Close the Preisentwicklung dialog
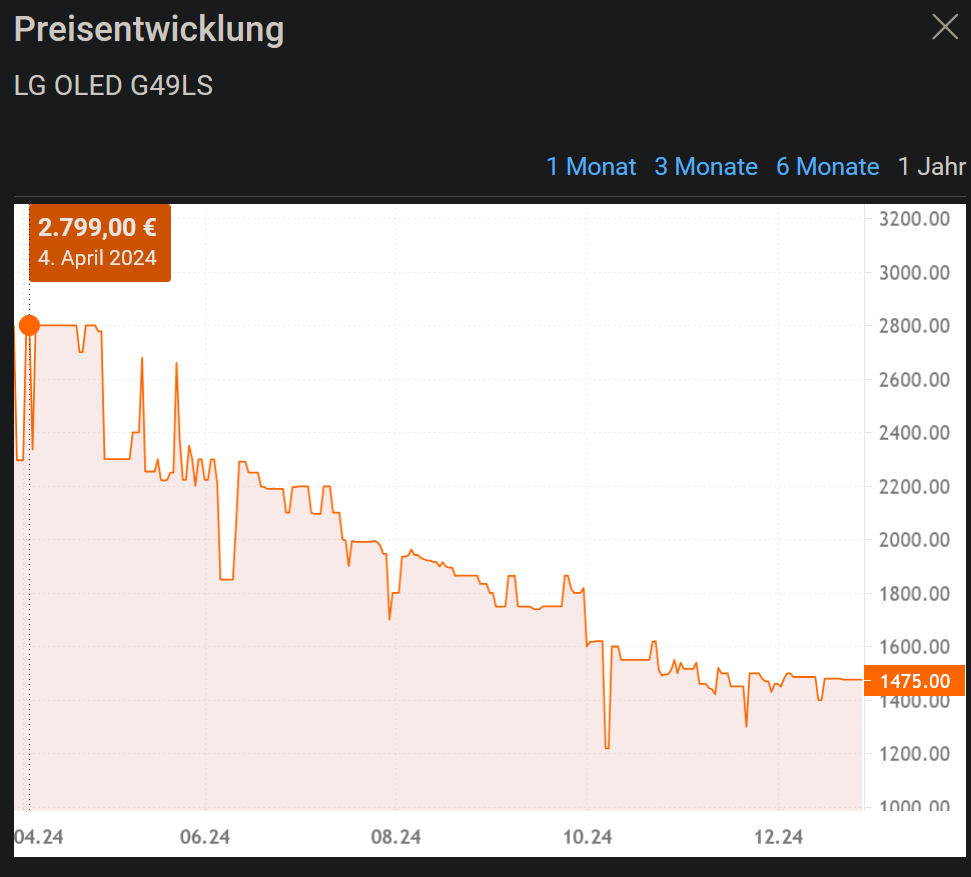Viewport: 971px width, 877px height. point(945,27)
